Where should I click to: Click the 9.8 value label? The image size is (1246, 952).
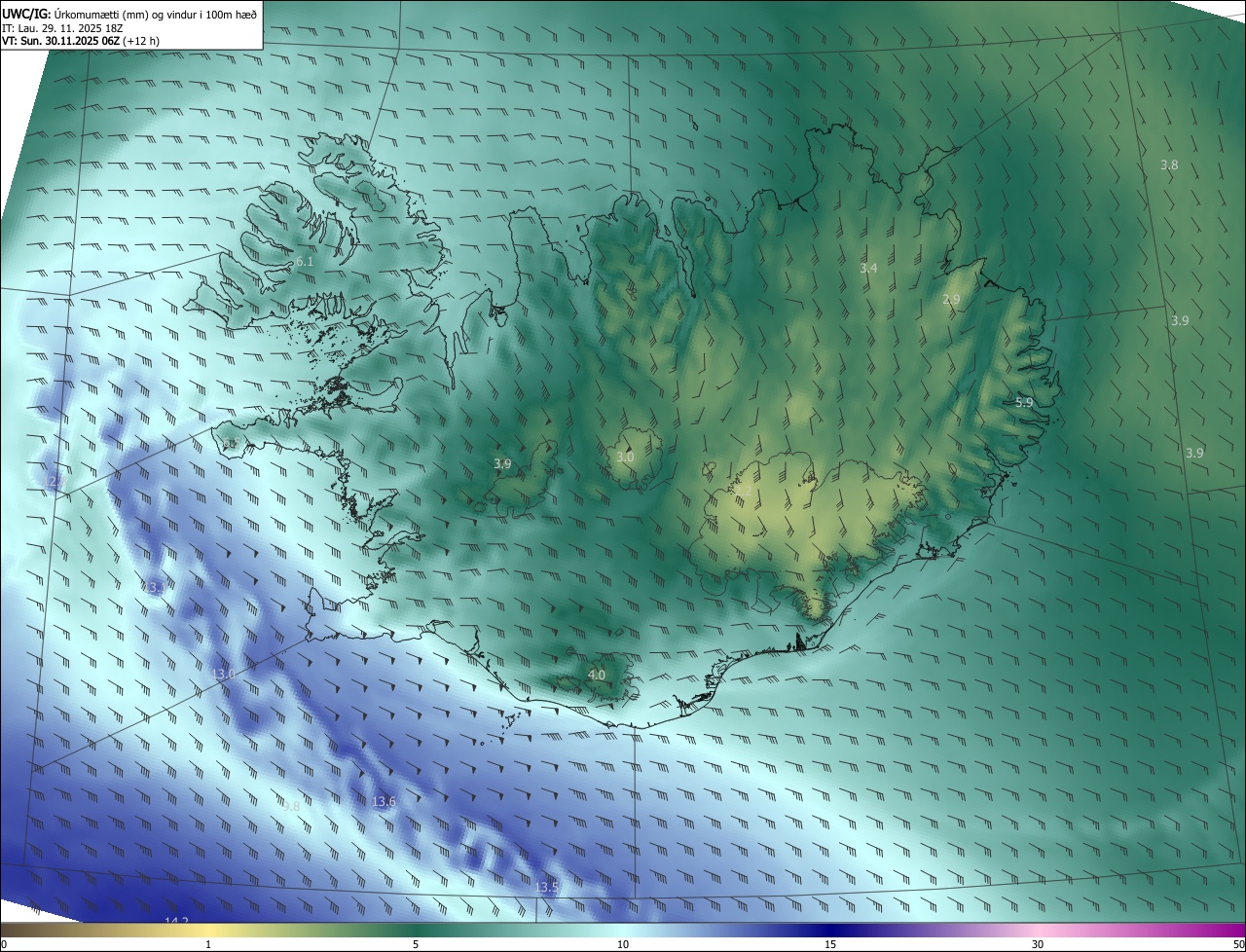(291, 806)
